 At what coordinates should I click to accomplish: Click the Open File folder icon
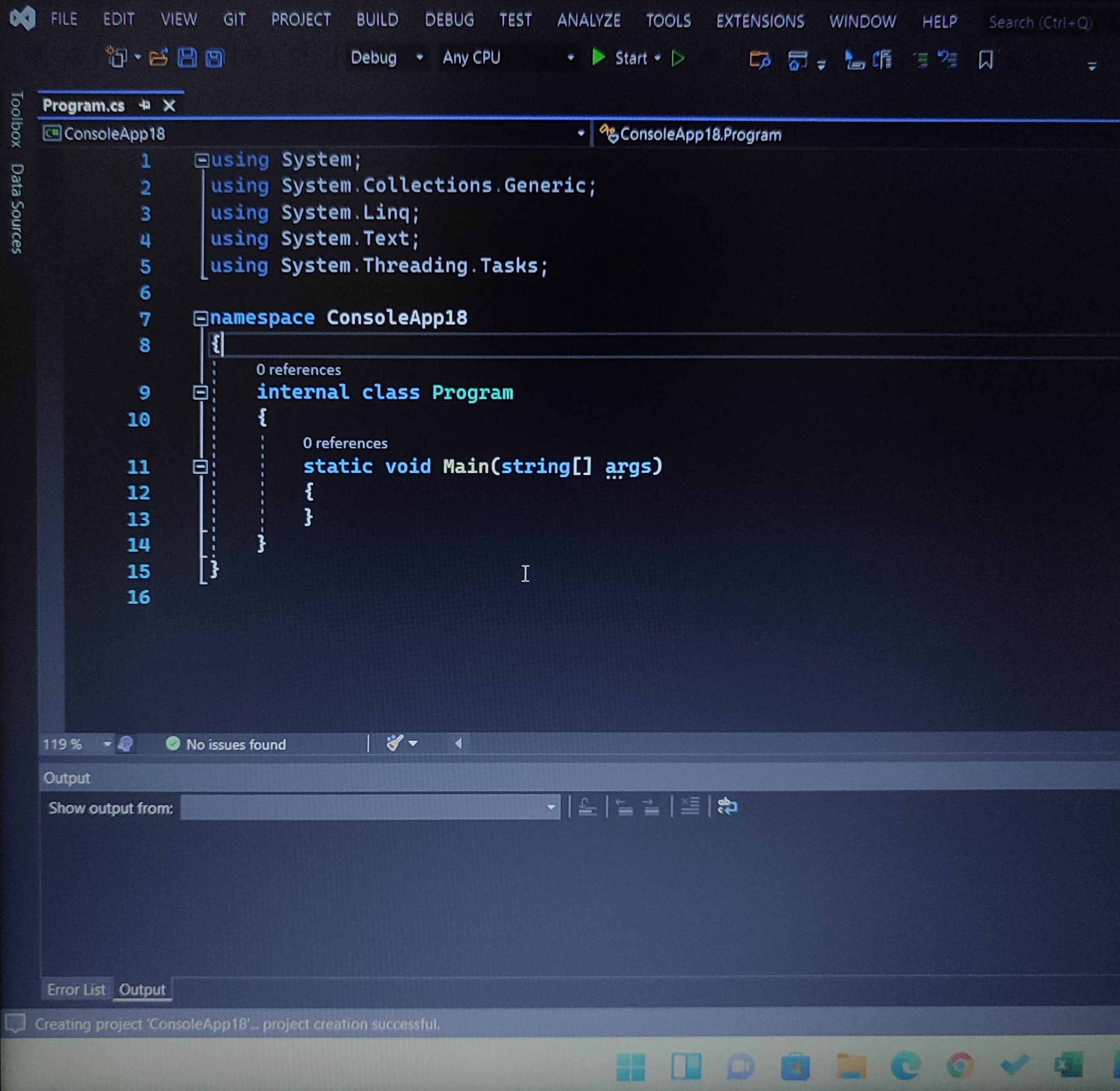(x=159, y=58)
